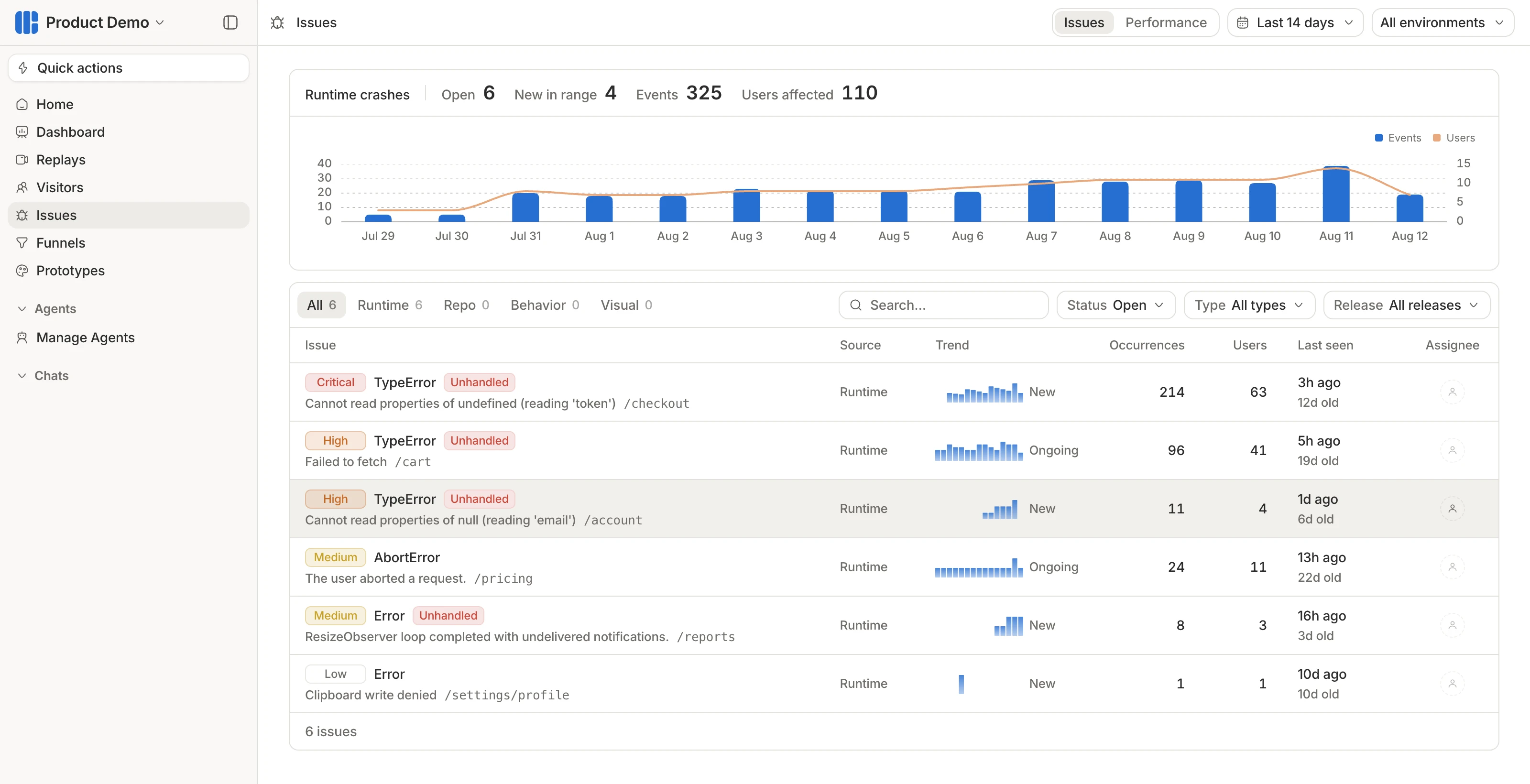Image resolution: width=1530 pixels, height=784 pixels.
Task: Click inside the Search issues field
Action: tap(943, 305)
